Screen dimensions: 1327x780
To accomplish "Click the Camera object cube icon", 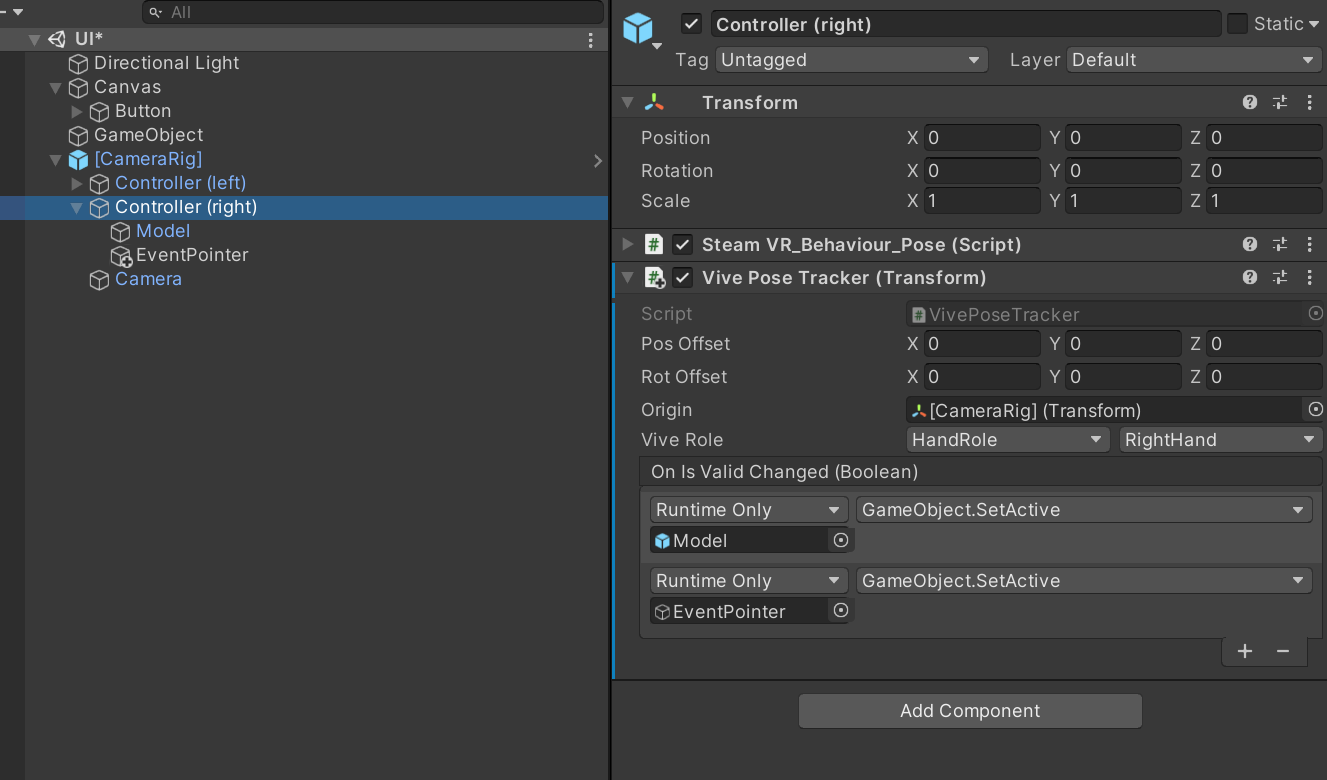I will (99, 279).
